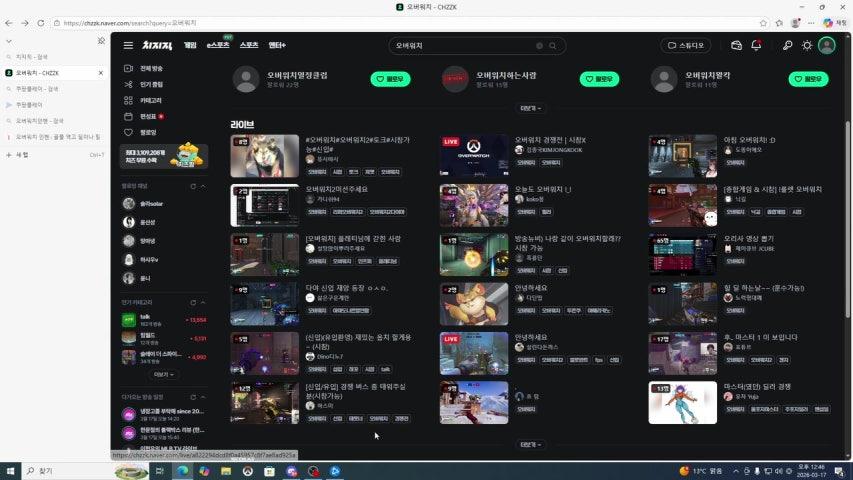Follow the 오버워치알각 channel
This screenshot has width=853, height=480.
coord(808,79)
